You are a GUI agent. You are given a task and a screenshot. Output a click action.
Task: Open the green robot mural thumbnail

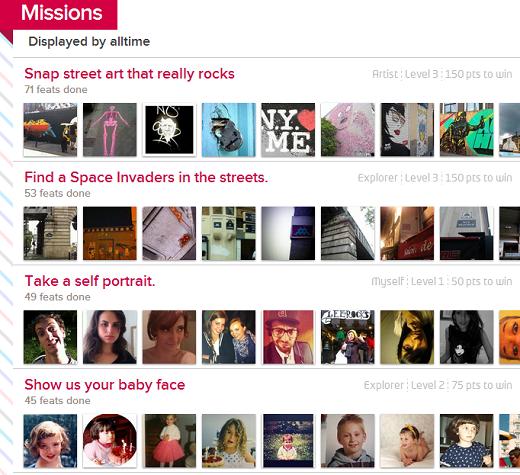point(466,130)
